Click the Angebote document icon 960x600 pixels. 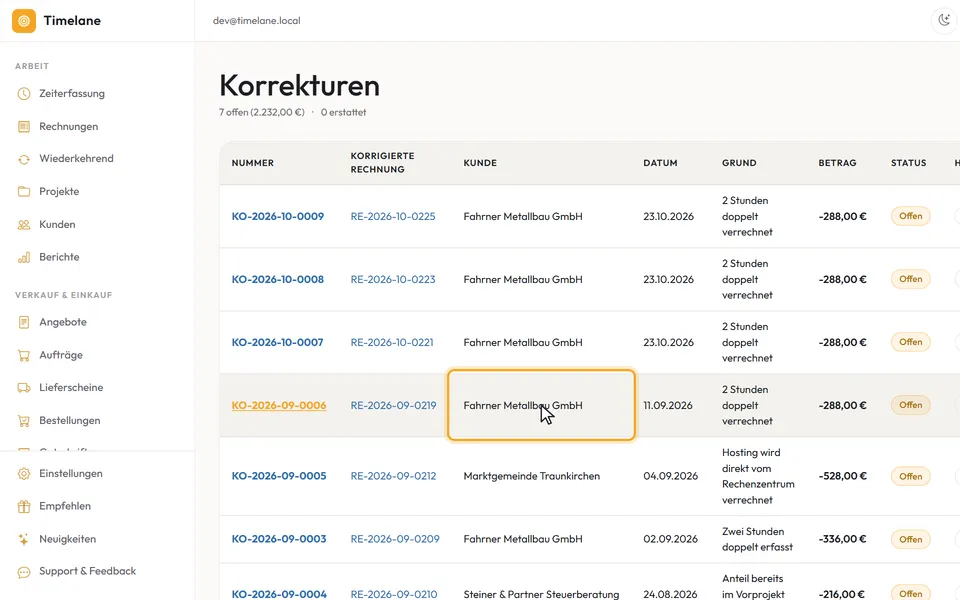tap(24, 322)
